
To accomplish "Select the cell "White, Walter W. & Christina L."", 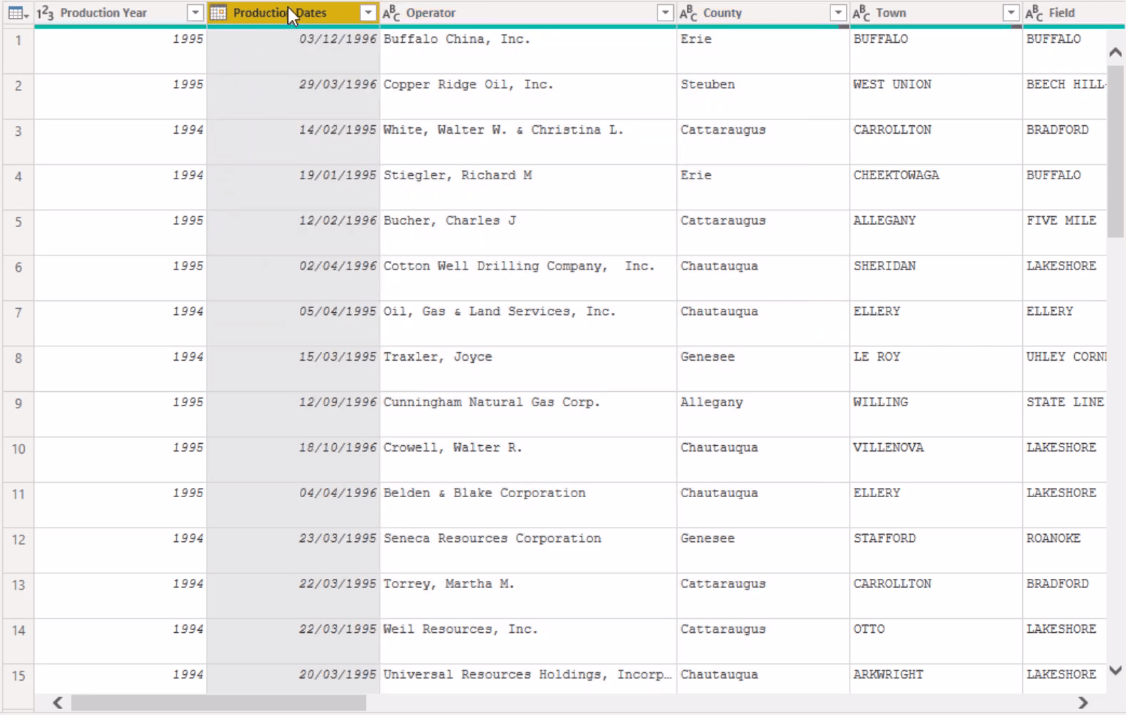I will [x=528, y=141].
